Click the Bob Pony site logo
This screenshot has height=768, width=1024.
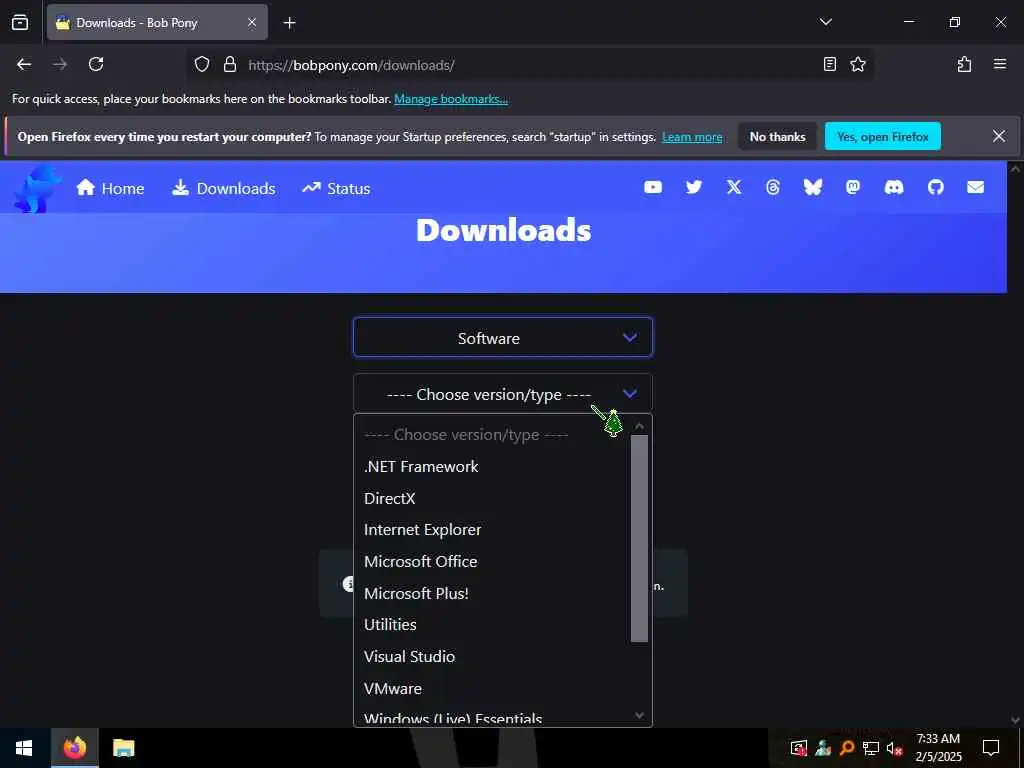point(37,188)
